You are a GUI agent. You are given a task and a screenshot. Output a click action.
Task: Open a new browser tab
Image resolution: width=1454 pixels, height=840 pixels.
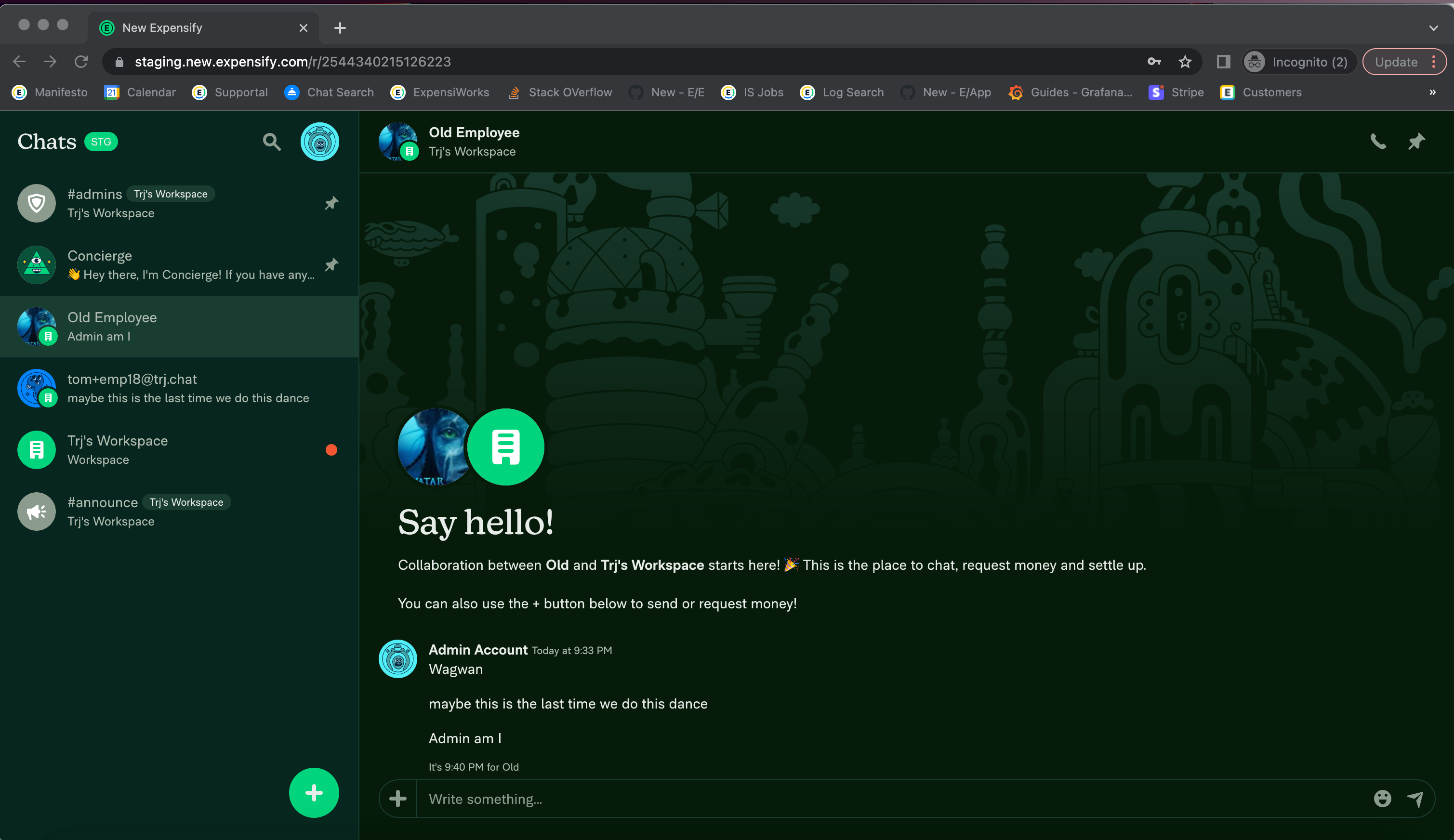[x=340, y=27]
